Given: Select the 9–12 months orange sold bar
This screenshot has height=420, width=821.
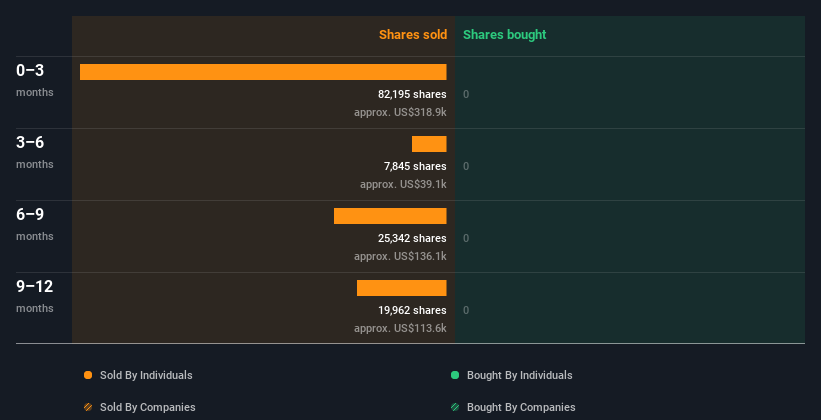Looking at the screenshot, I should 402,288.
